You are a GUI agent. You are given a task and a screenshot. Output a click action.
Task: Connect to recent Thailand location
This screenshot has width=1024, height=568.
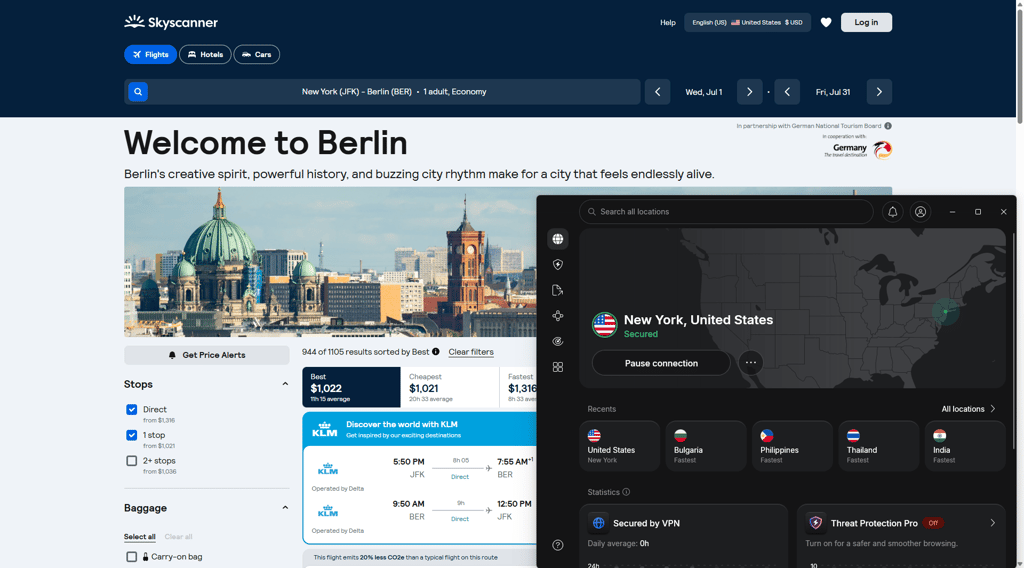(x=878, y=446)
